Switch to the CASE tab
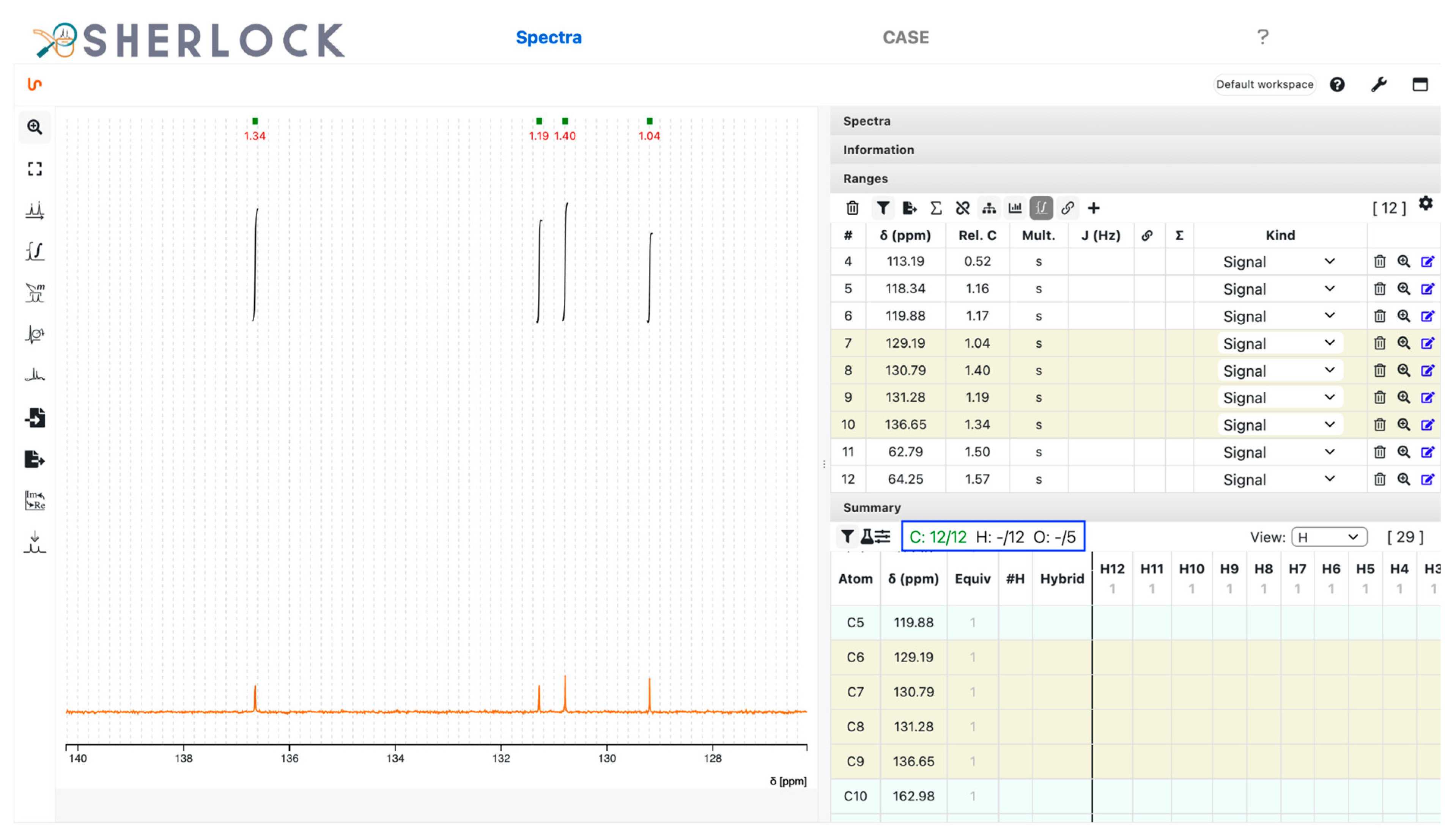The width and height of the screenshot is (1456, 836). (x=905, y=37)
